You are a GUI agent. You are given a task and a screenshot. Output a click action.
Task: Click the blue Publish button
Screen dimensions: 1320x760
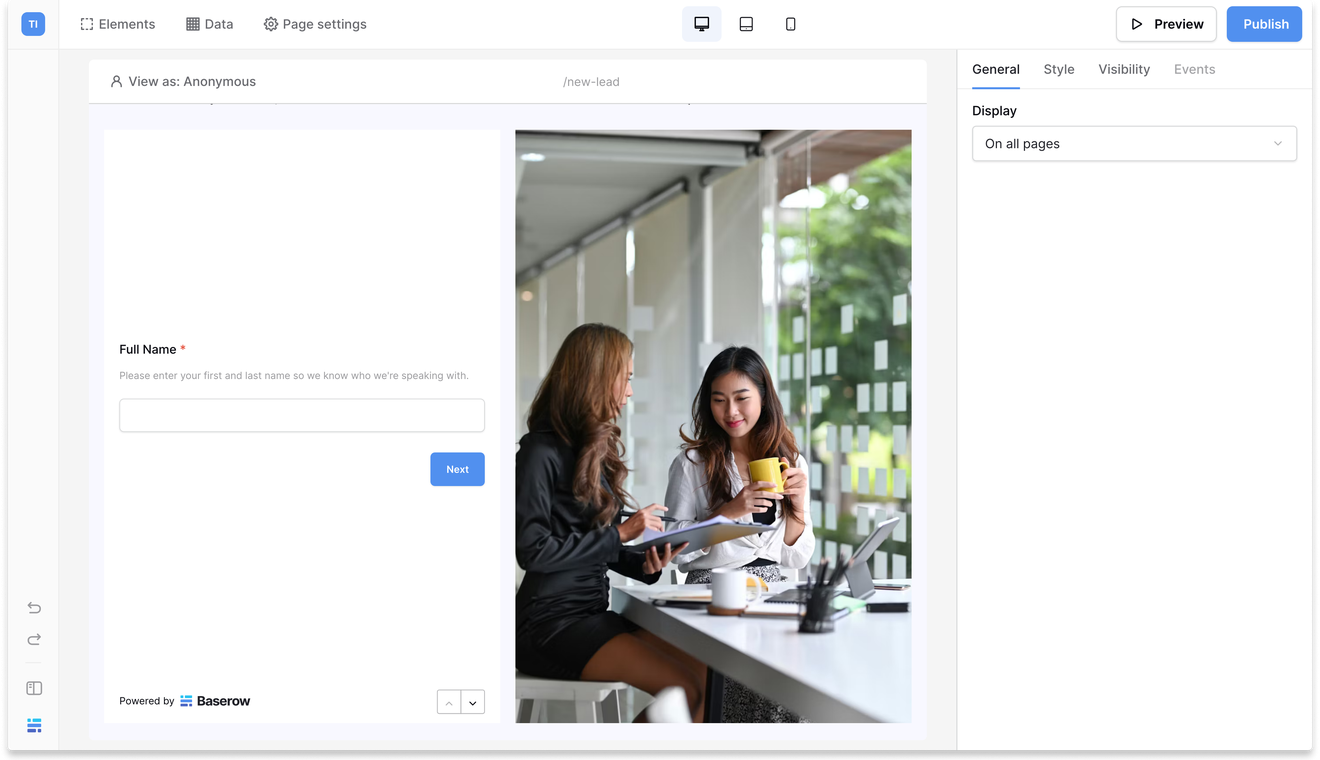coord(1265,24)
